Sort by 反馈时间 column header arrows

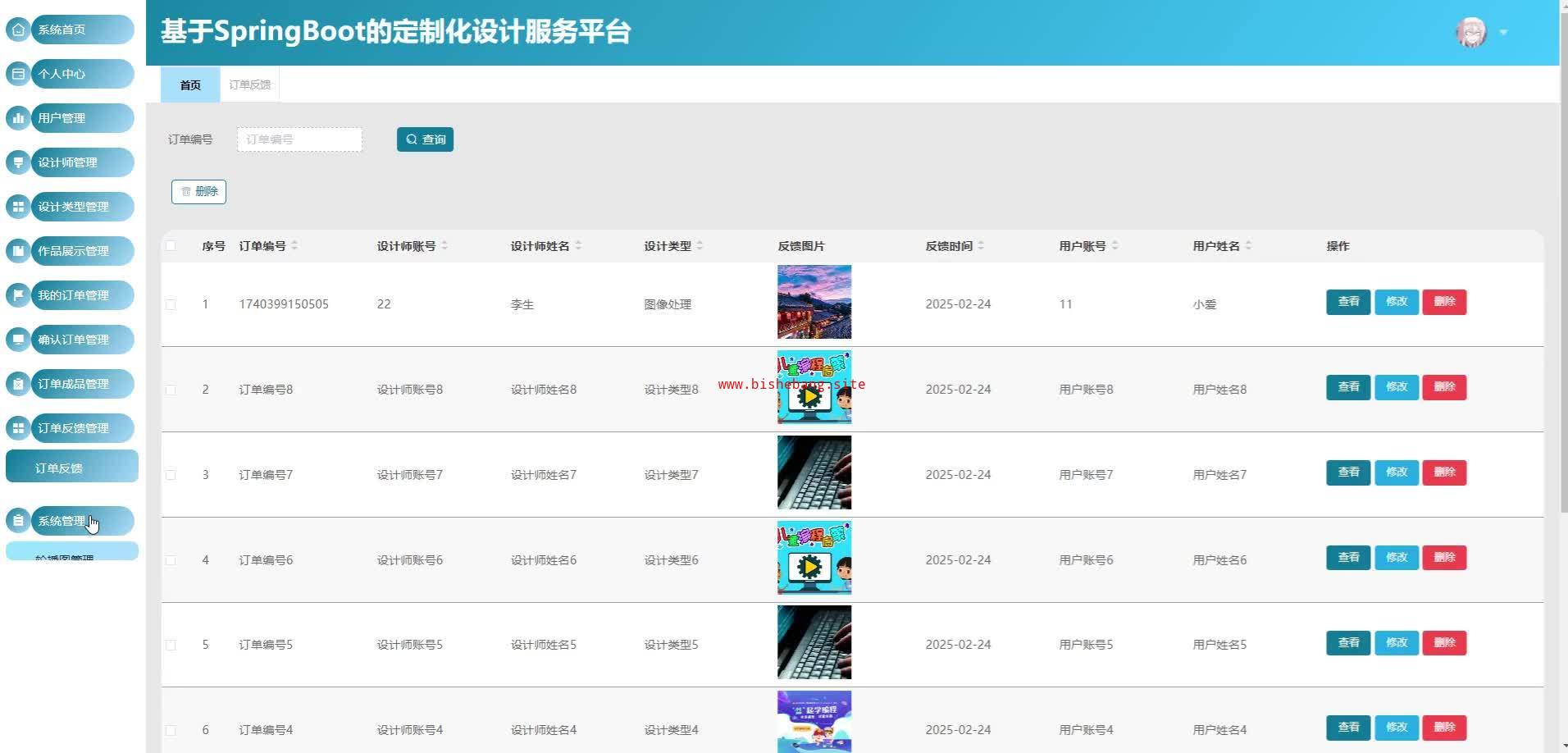[x=981, y=246]
